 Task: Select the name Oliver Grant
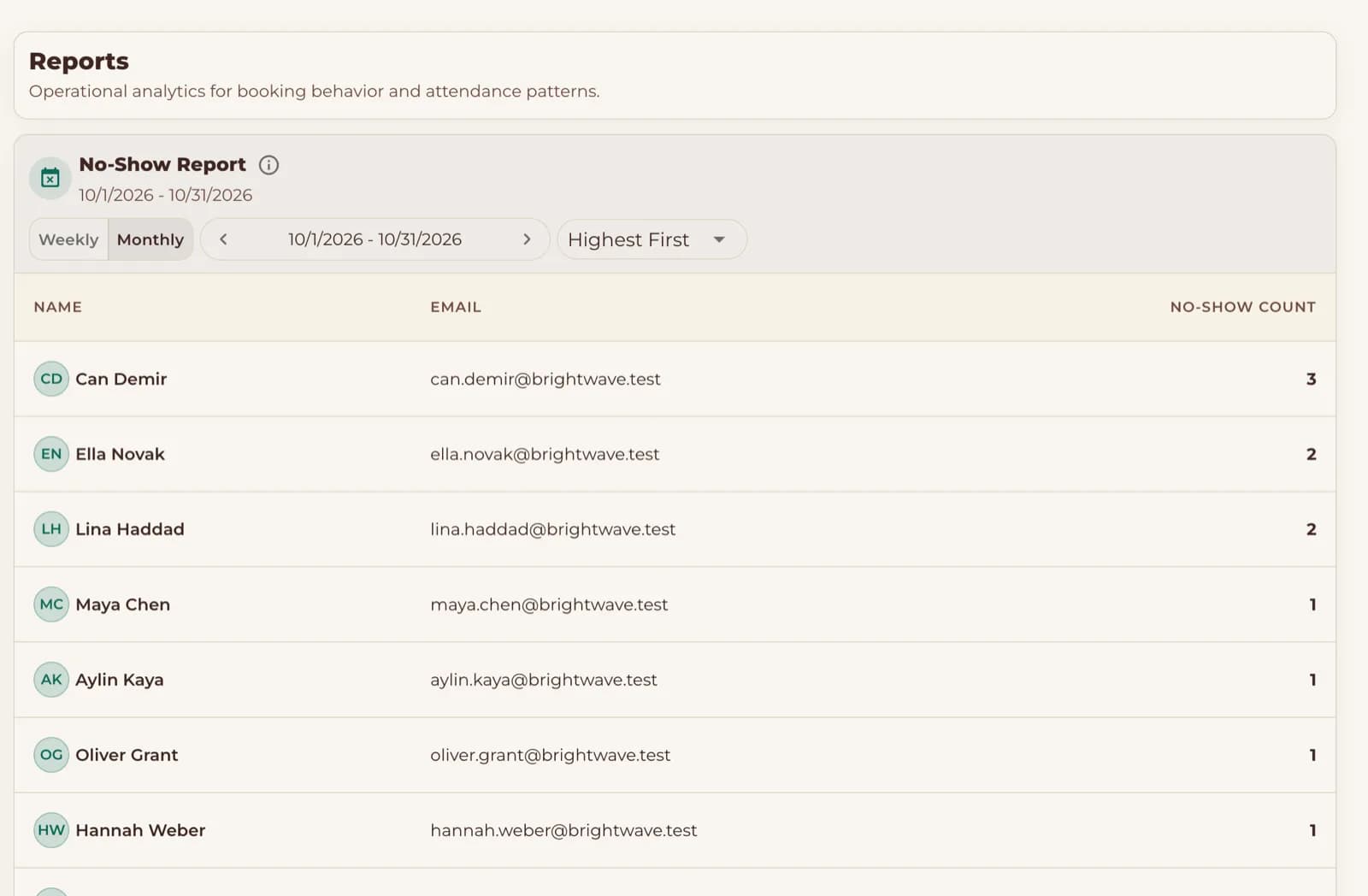pyautogui.click(x=127, y=755)
